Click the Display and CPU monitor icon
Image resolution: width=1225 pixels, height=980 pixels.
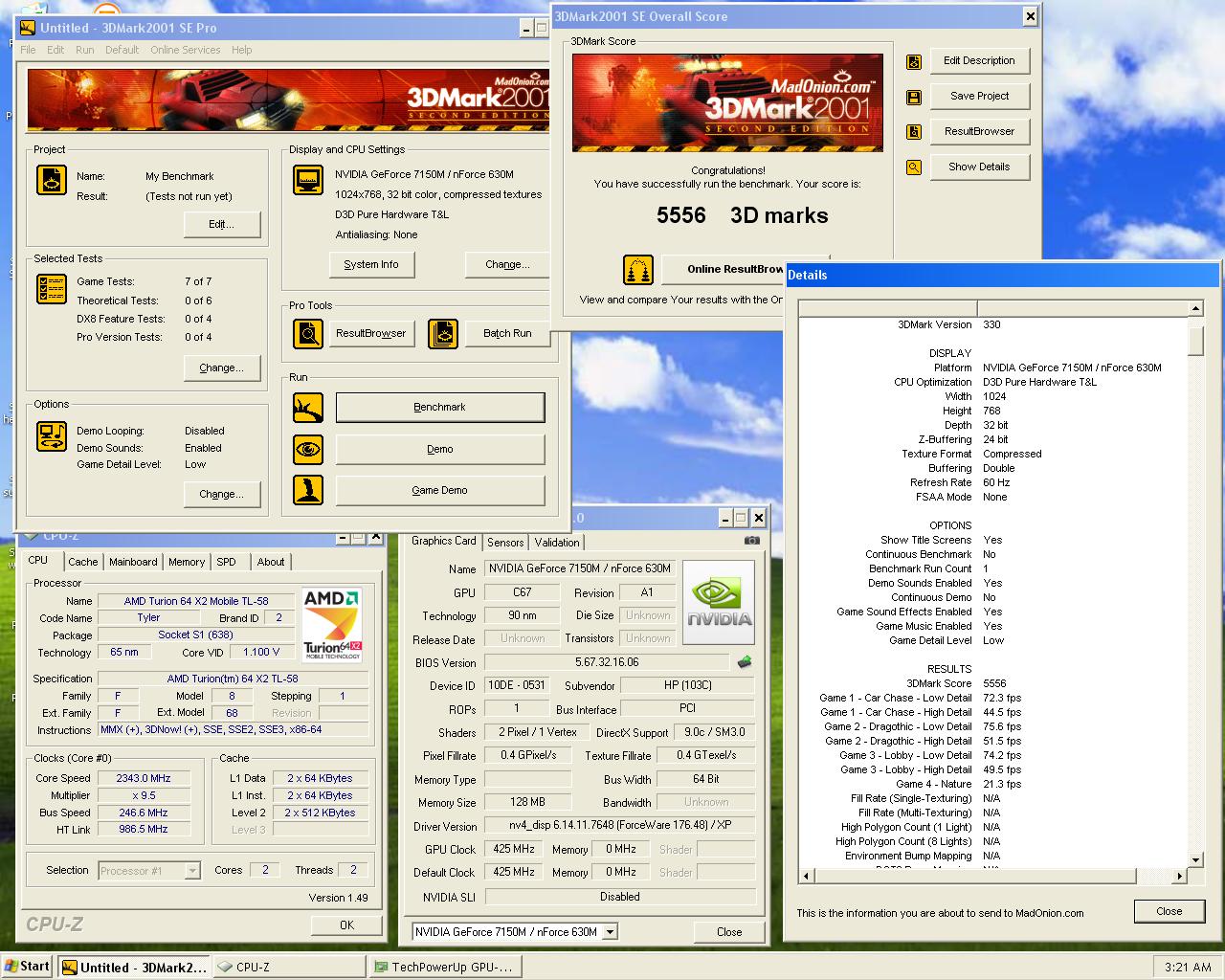point(308,180)
